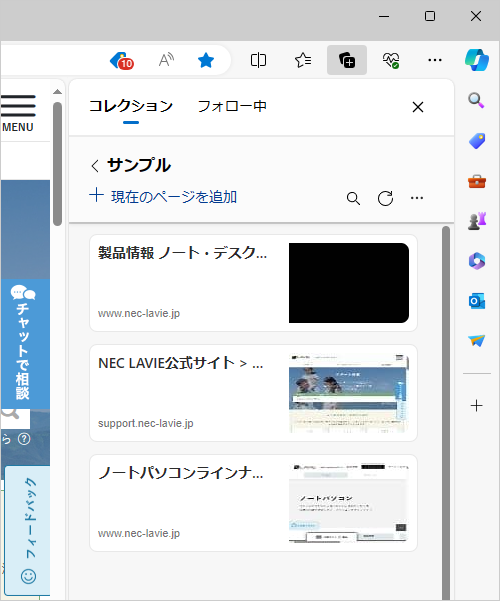Add new app to sidebar with plus
Screen dimensions: 500x601
477,406
